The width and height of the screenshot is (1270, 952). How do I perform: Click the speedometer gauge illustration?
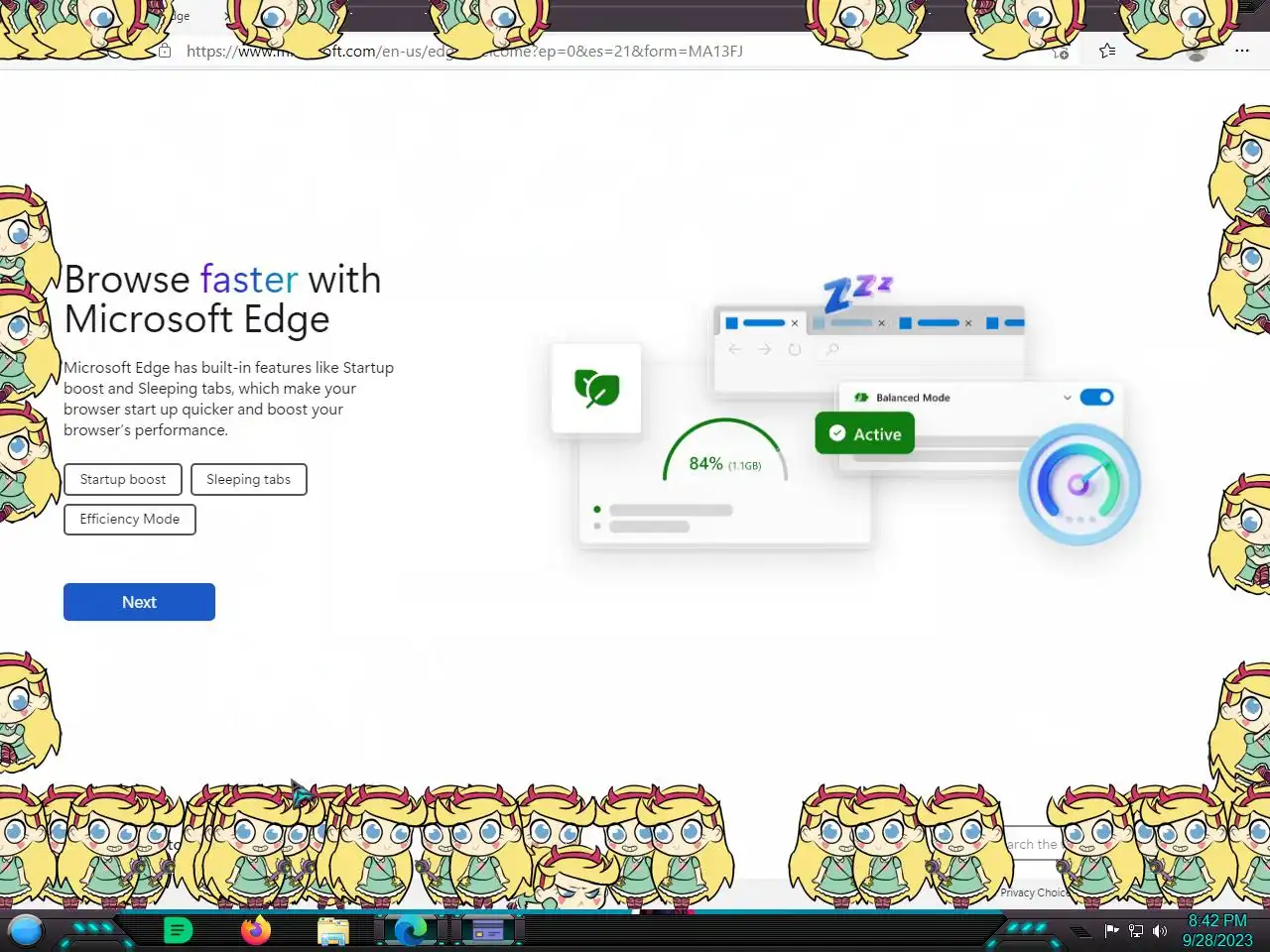click(1079, 484)
